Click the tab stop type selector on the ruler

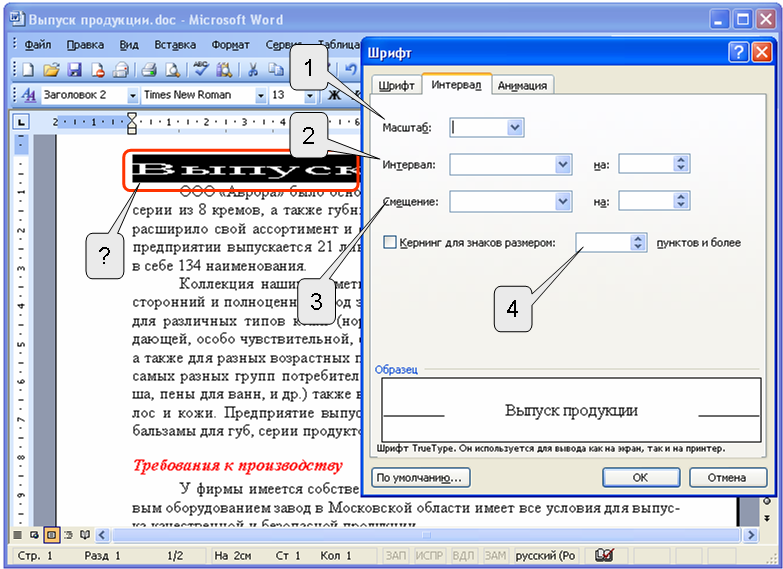pyautogui.click(x=20, y=121)
